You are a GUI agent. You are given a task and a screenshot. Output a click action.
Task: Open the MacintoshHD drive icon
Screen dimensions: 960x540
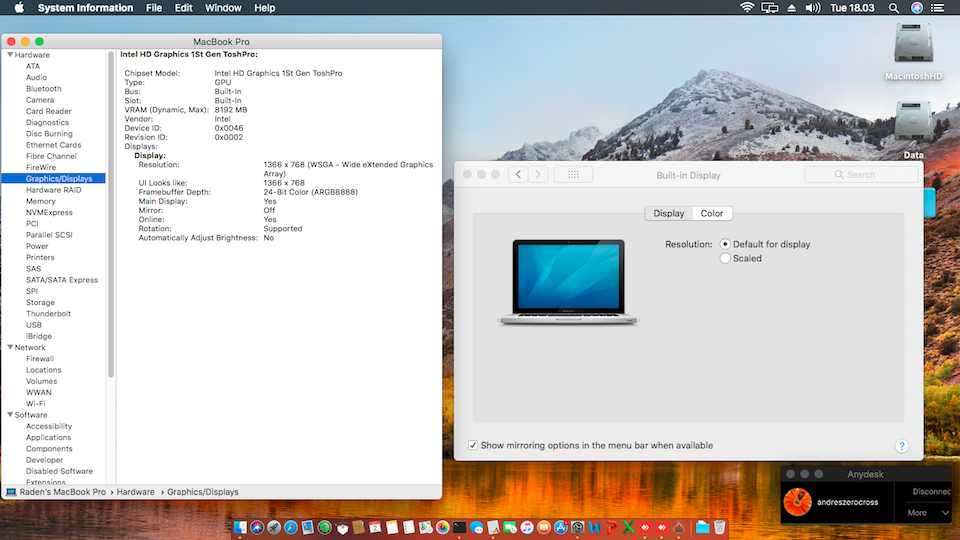click(x=913, y=46)
